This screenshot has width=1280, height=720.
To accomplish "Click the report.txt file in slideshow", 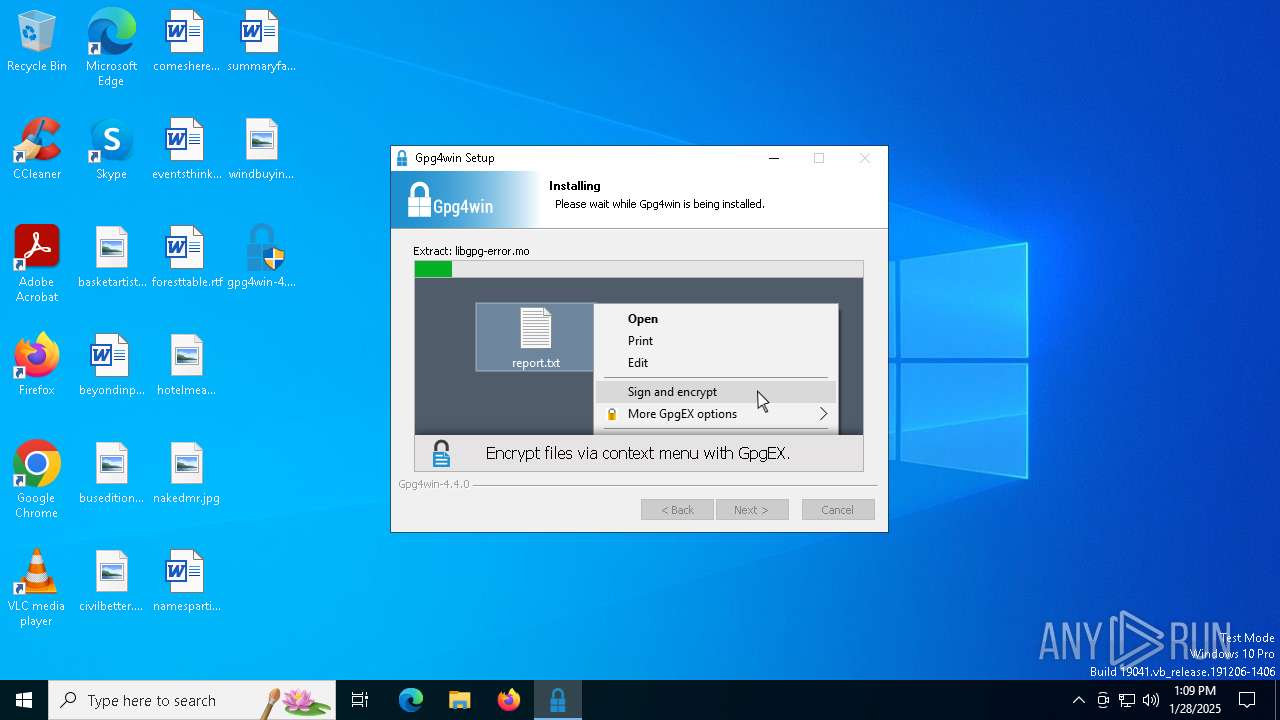I will (535, 338).
